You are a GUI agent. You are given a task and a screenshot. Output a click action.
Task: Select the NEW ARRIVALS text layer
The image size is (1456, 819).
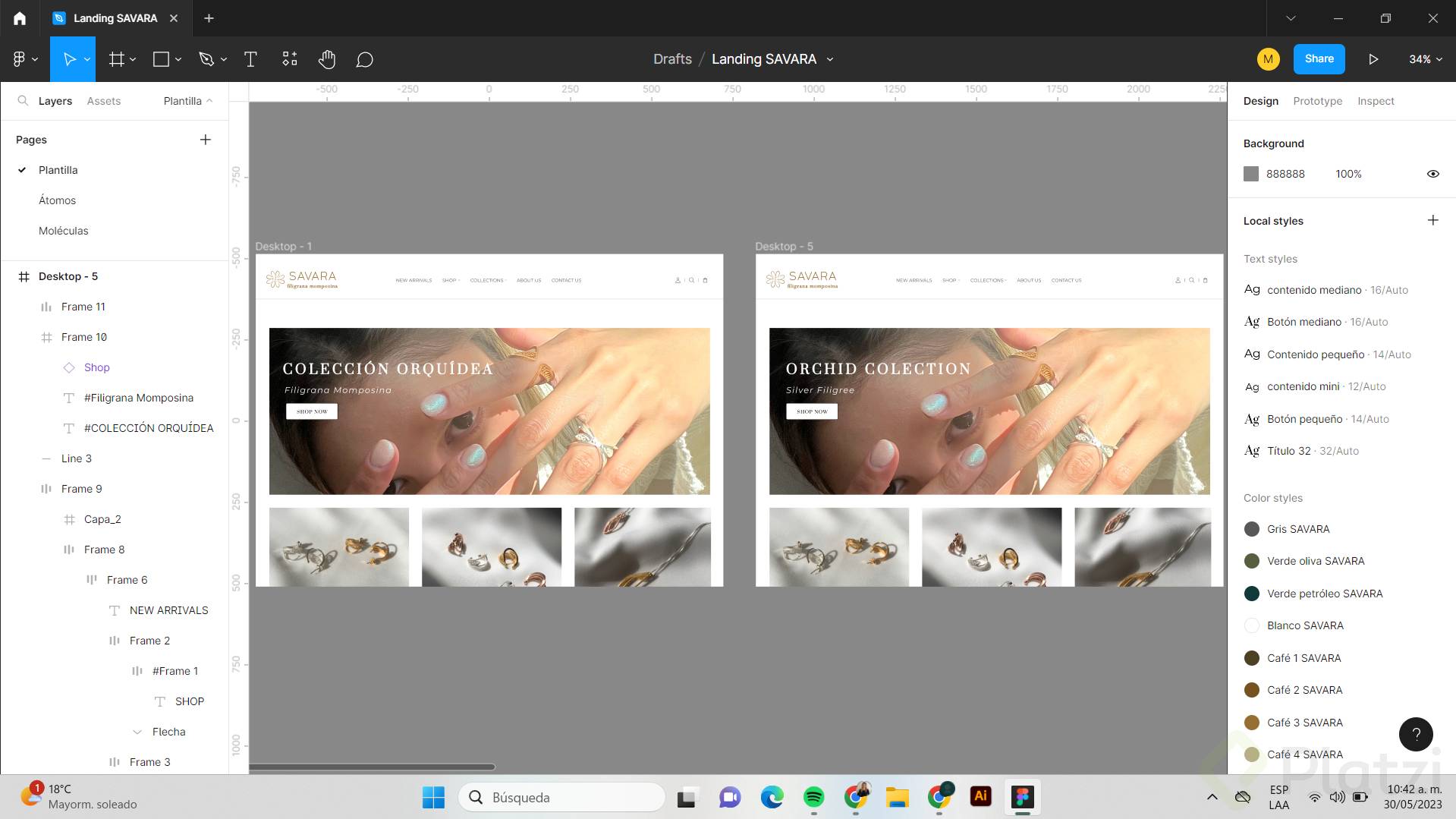168,610
